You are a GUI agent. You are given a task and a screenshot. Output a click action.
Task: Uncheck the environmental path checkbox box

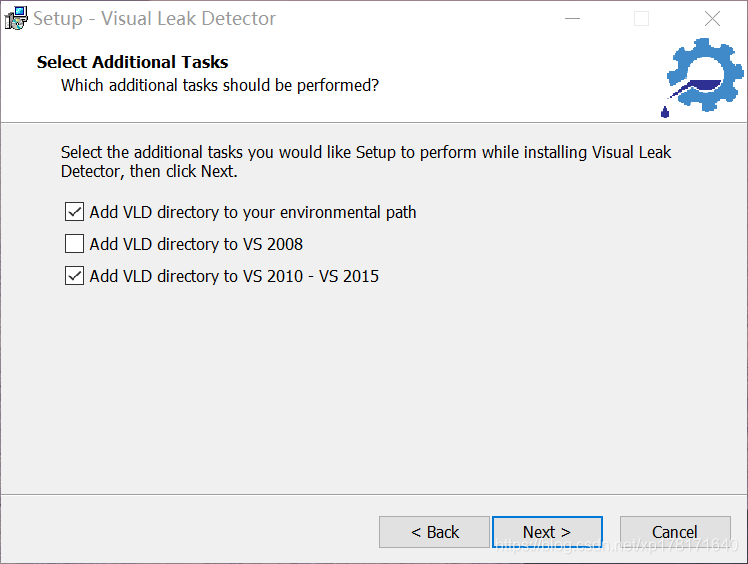click(74, 212)
